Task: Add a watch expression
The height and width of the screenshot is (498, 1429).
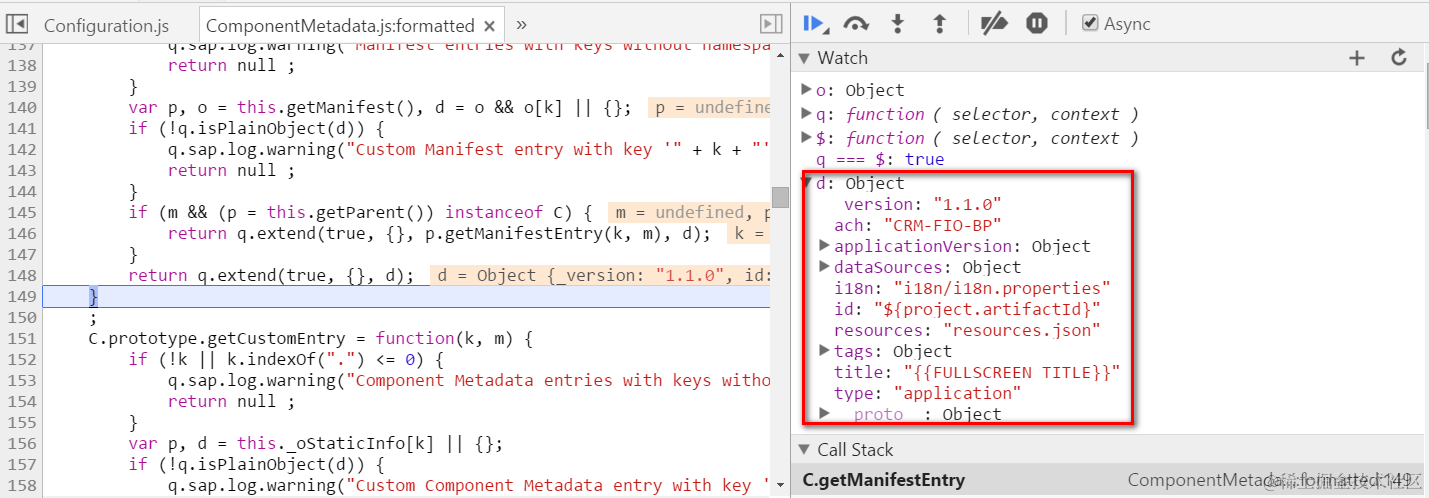Action: pos(1357,58)
